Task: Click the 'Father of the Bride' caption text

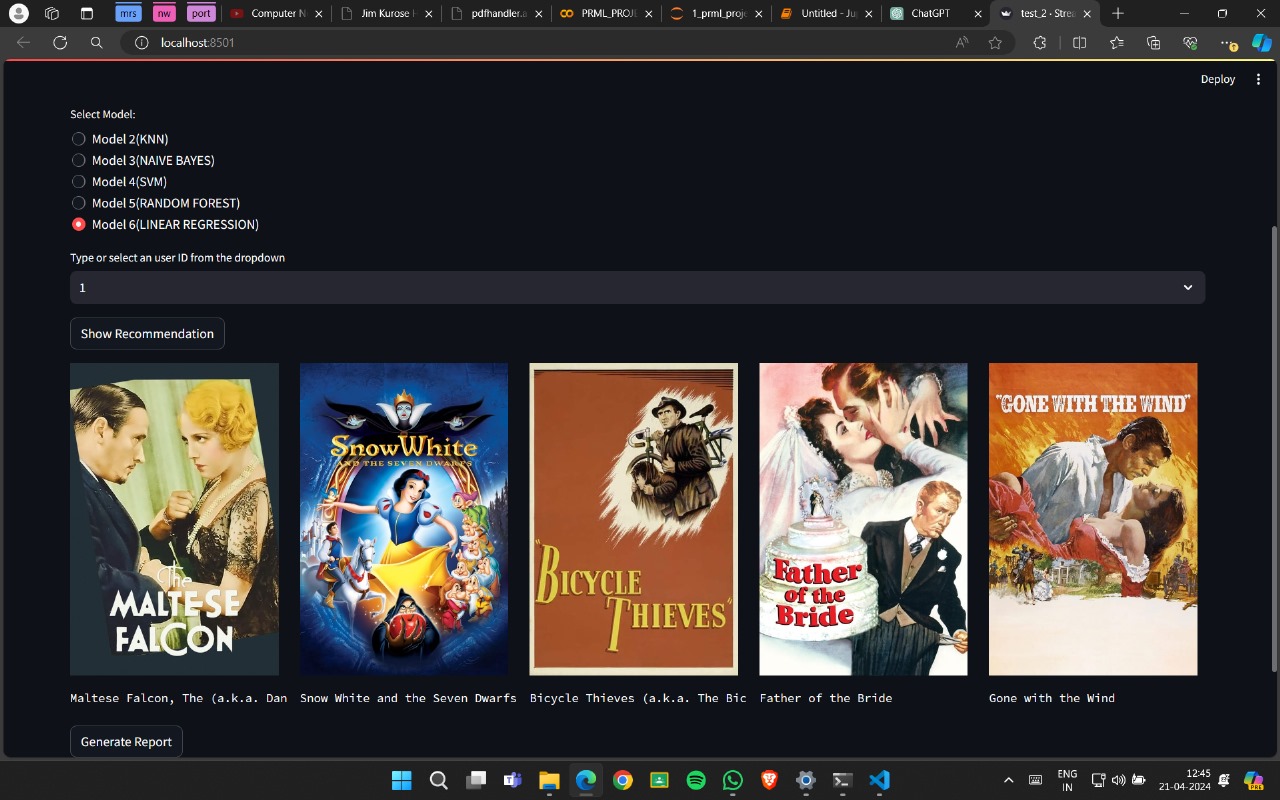Action: click(826, 698)
